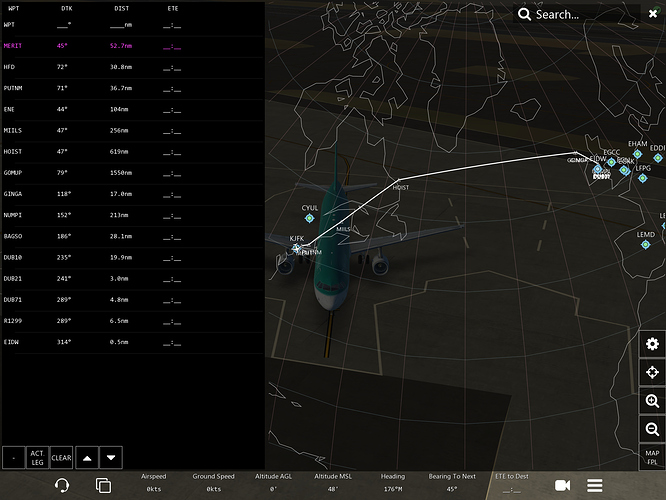Click the 619nm distance for HOIST
The width and height of the screenshot is (666, 500).
pos(119,152)
